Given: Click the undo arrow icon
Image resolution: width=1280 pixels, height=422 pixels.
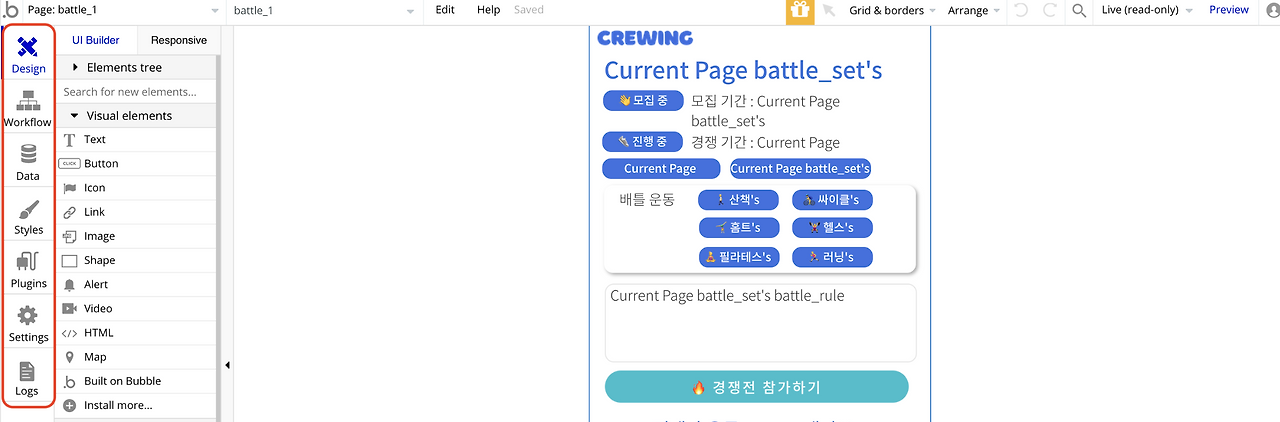Looking at the screenshot, I should click(1020, 10).
